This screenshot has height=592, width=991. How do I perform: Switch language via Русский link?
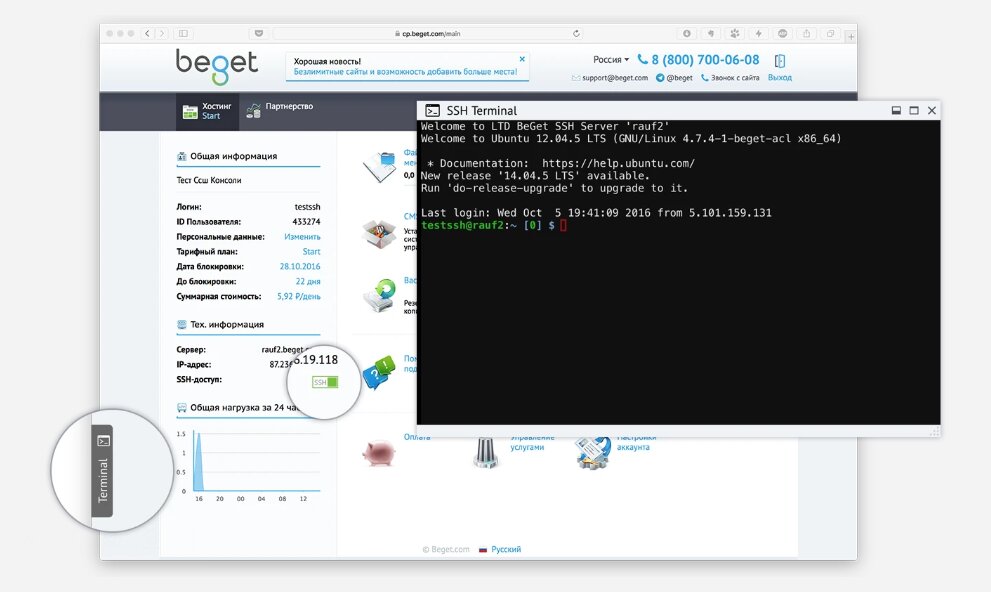pos(506,550)
